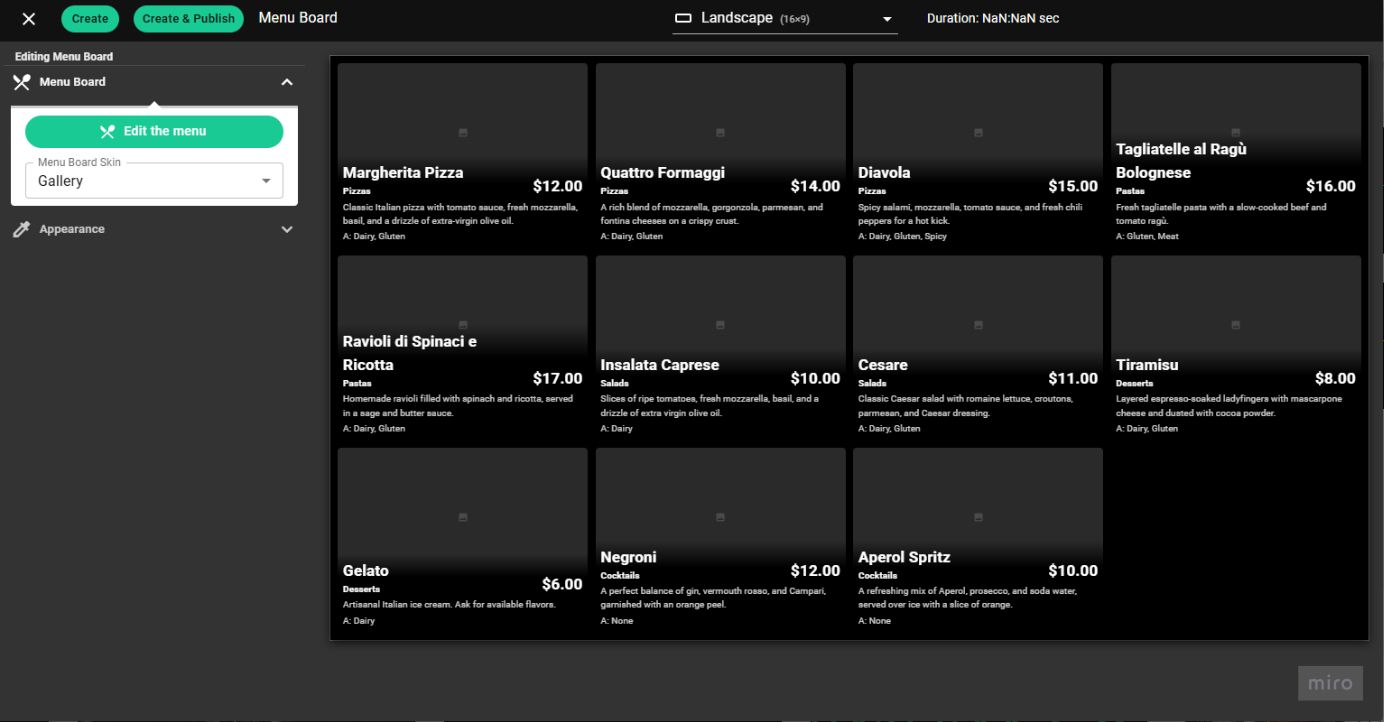Image resolution: width=1384 pixels, height=722 pixels.
Task: Click the Quattro Formaggi title
Action: pyautogui.click(x=662, y=173)
